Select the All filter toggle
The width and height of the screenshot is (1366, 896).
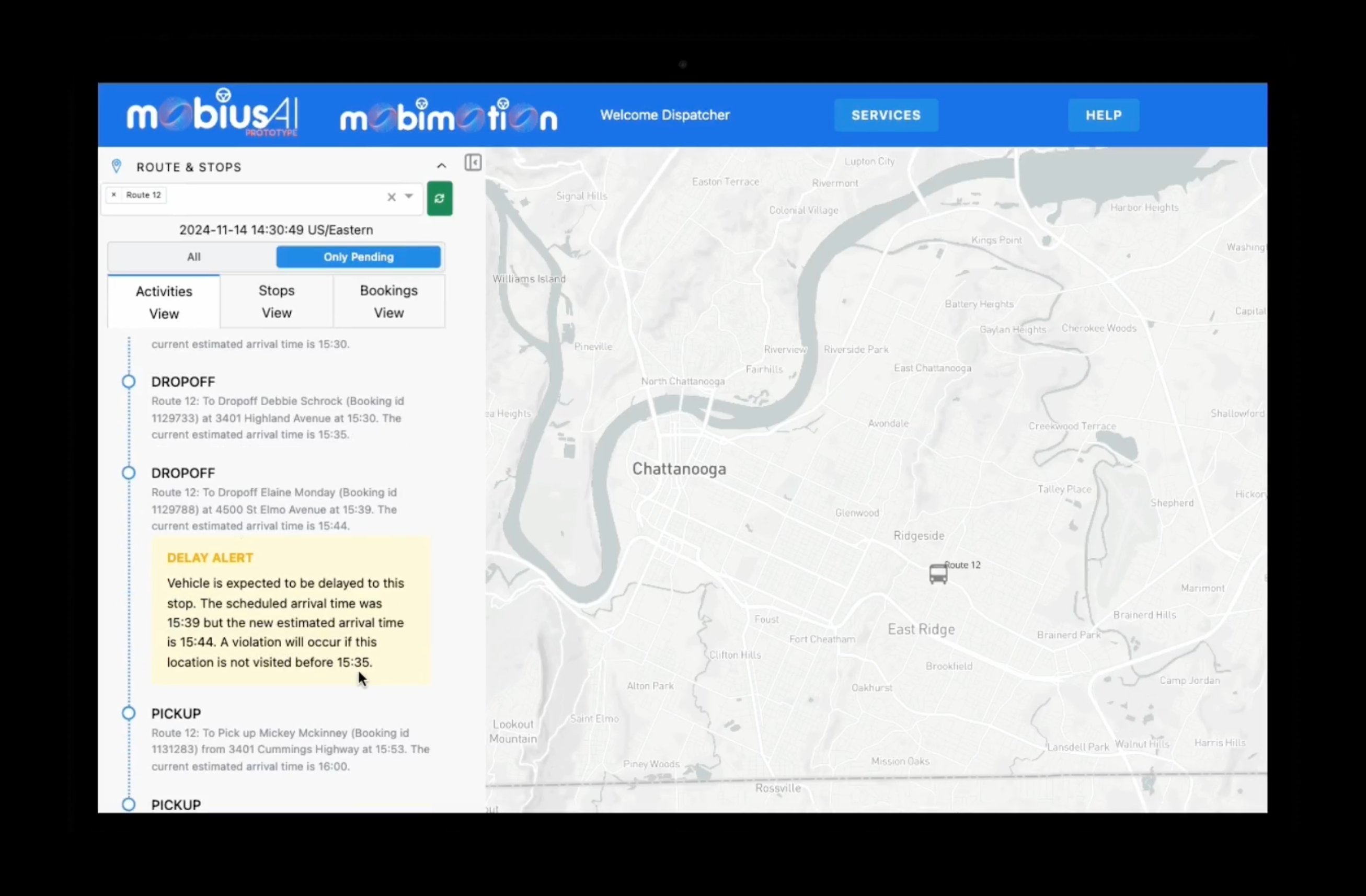193,257
